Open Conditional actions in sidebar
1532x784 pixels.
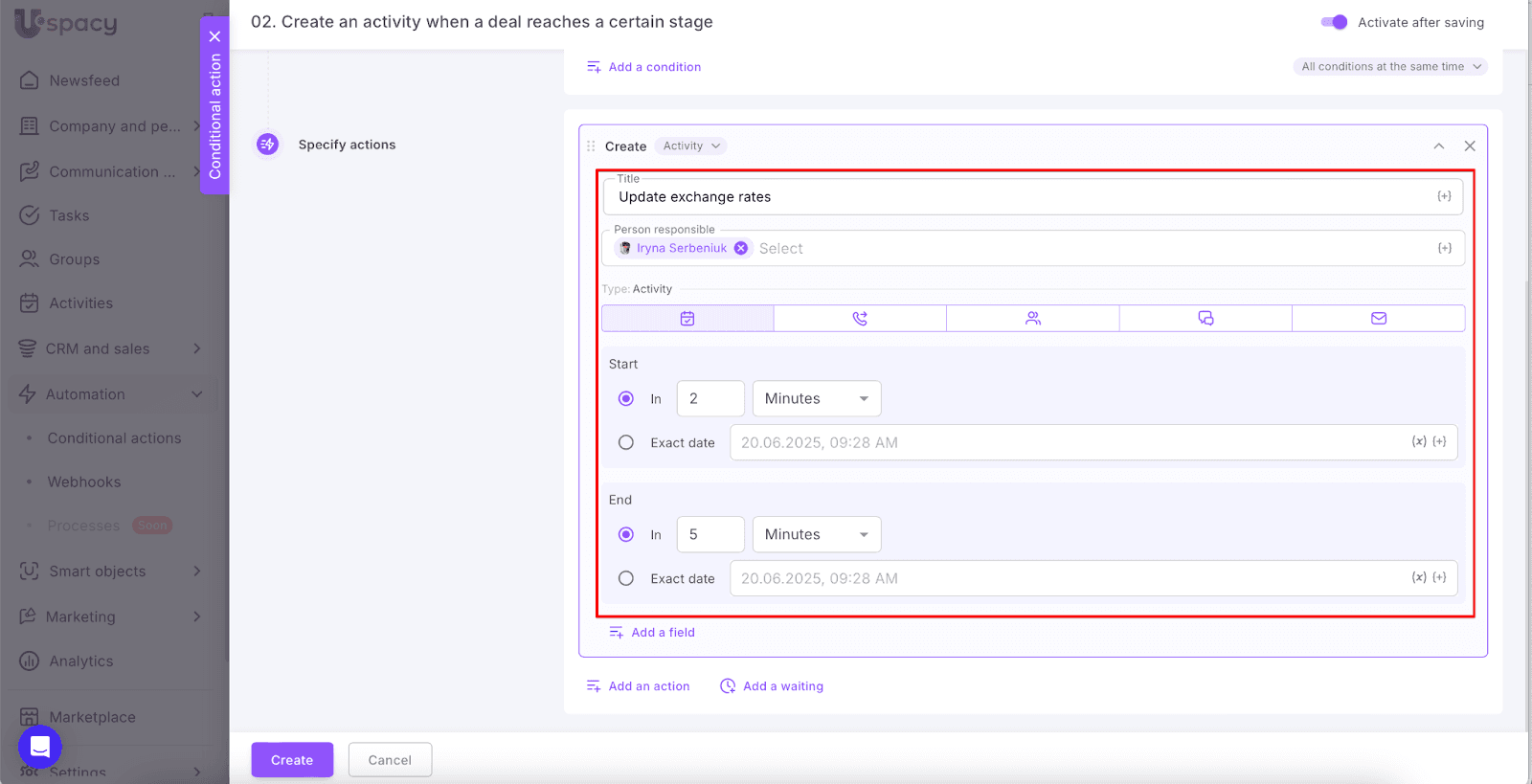(x=114, y=438)
